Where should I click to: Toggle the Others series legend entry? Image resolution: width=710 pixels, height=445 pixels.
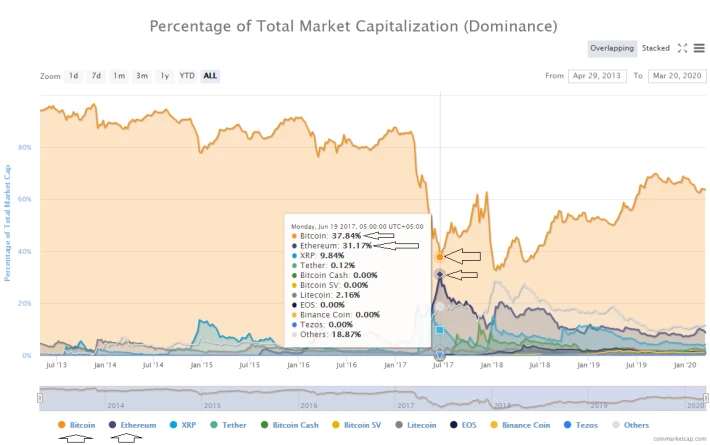pos(630,425)
